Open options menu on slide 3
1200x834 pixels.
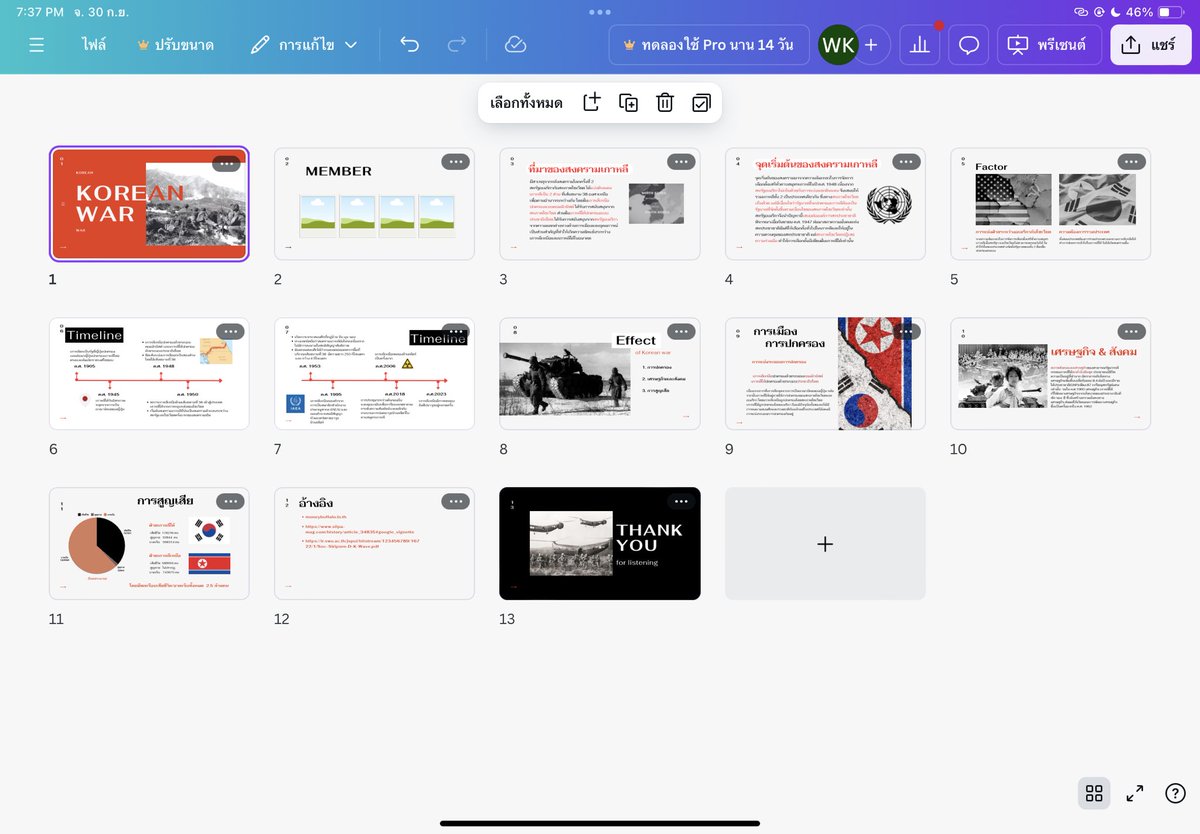[681, 162]
